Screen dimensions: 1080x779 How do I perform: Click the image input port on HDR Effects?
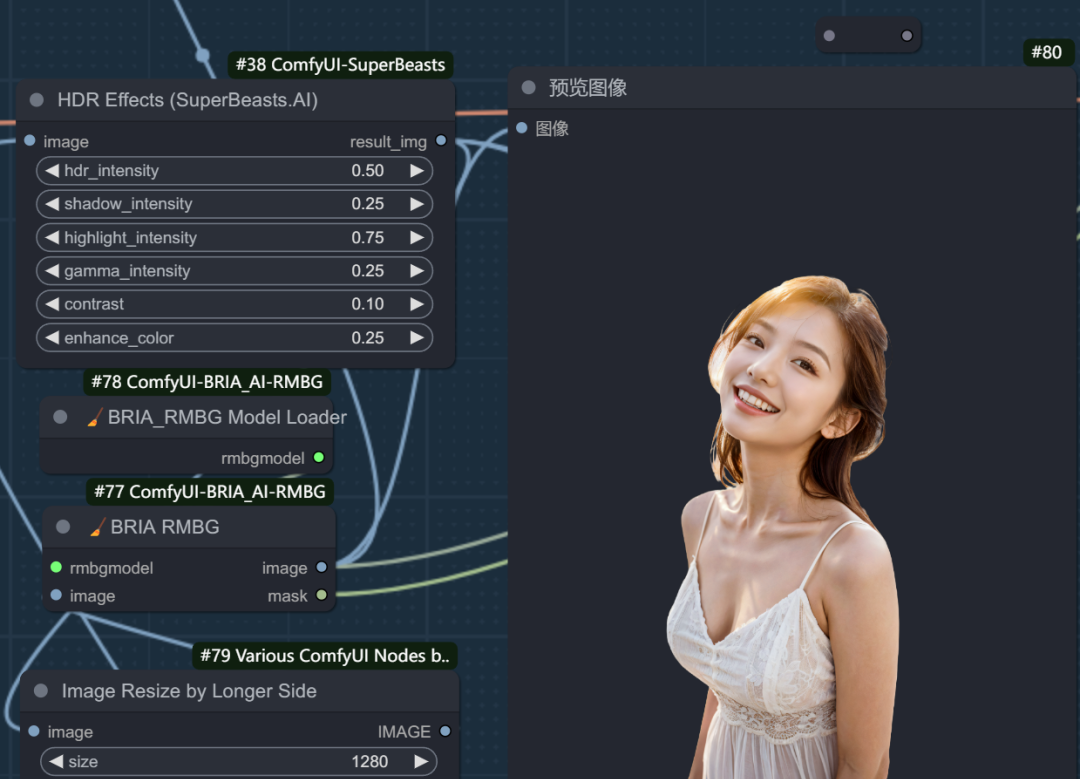pos(30,141)
